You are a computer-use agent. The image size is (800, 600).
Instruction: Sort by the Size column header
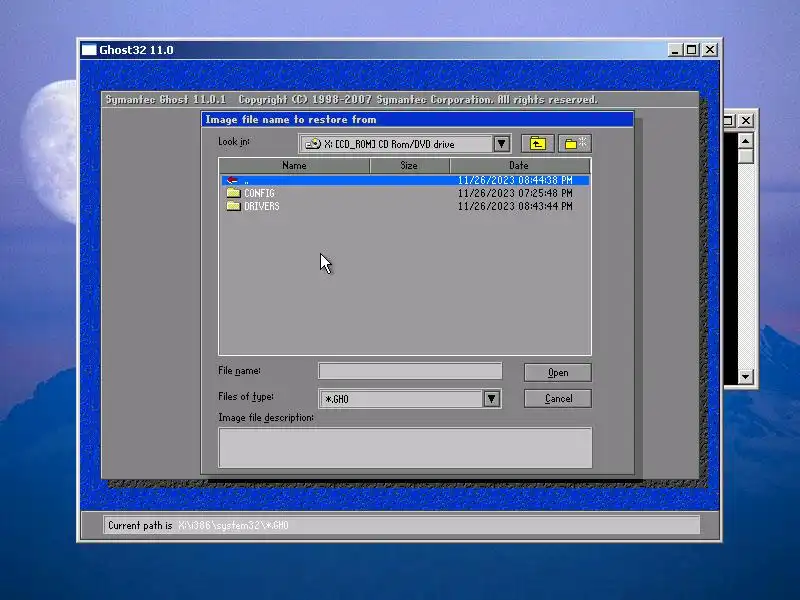(409, 165)
